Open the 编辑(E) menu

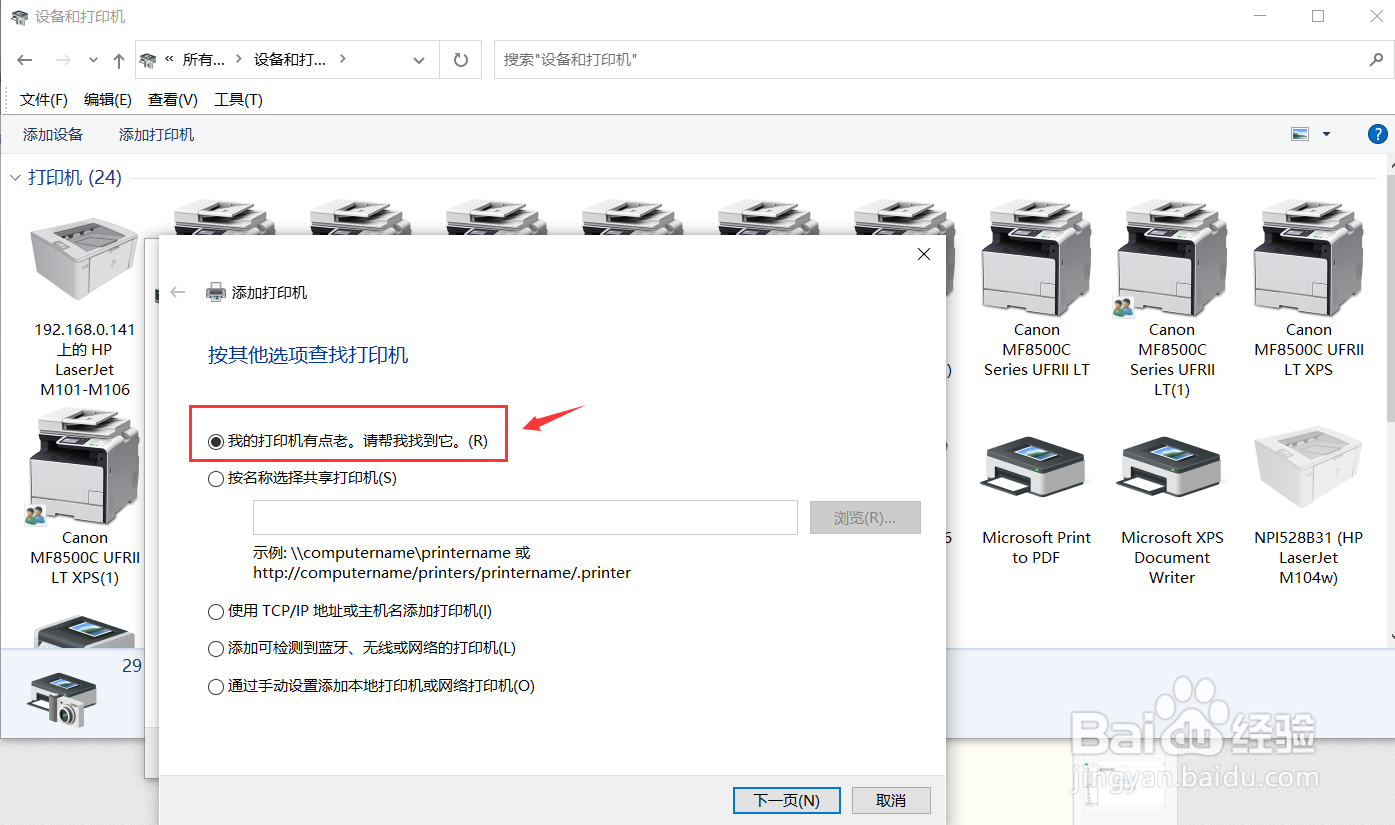click(x=108, y=99)
